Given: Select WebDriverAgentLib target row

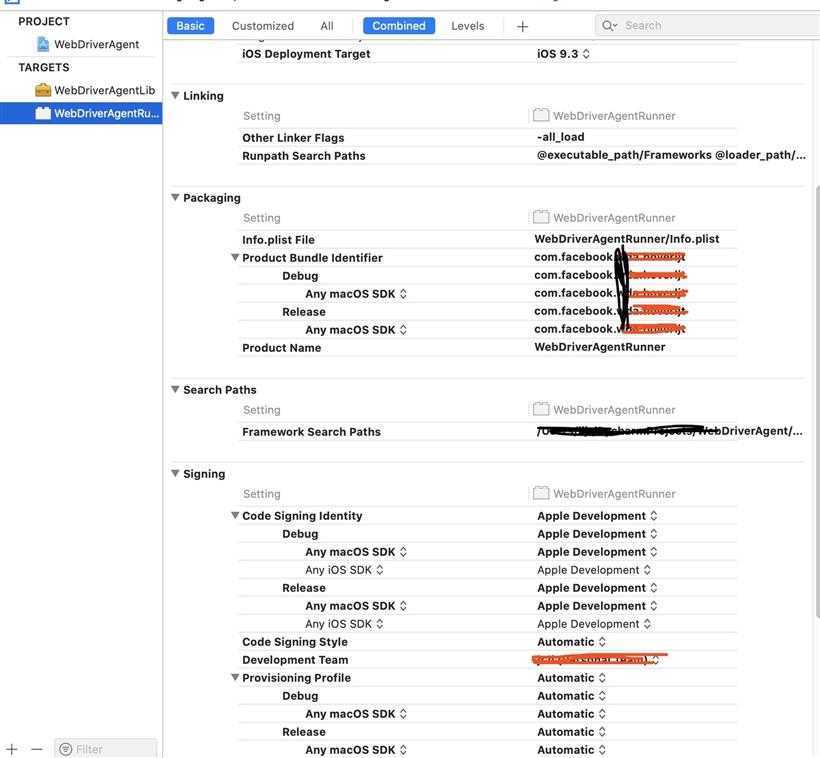Looking at the screenshot, I should (x=81, y=90).
